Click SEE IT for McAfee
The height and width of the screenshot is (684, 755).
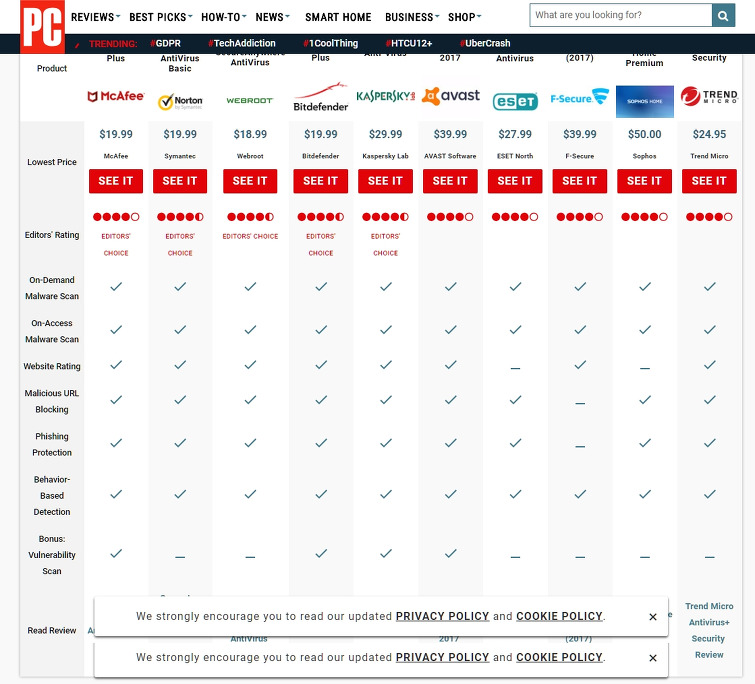pos(116,181)
